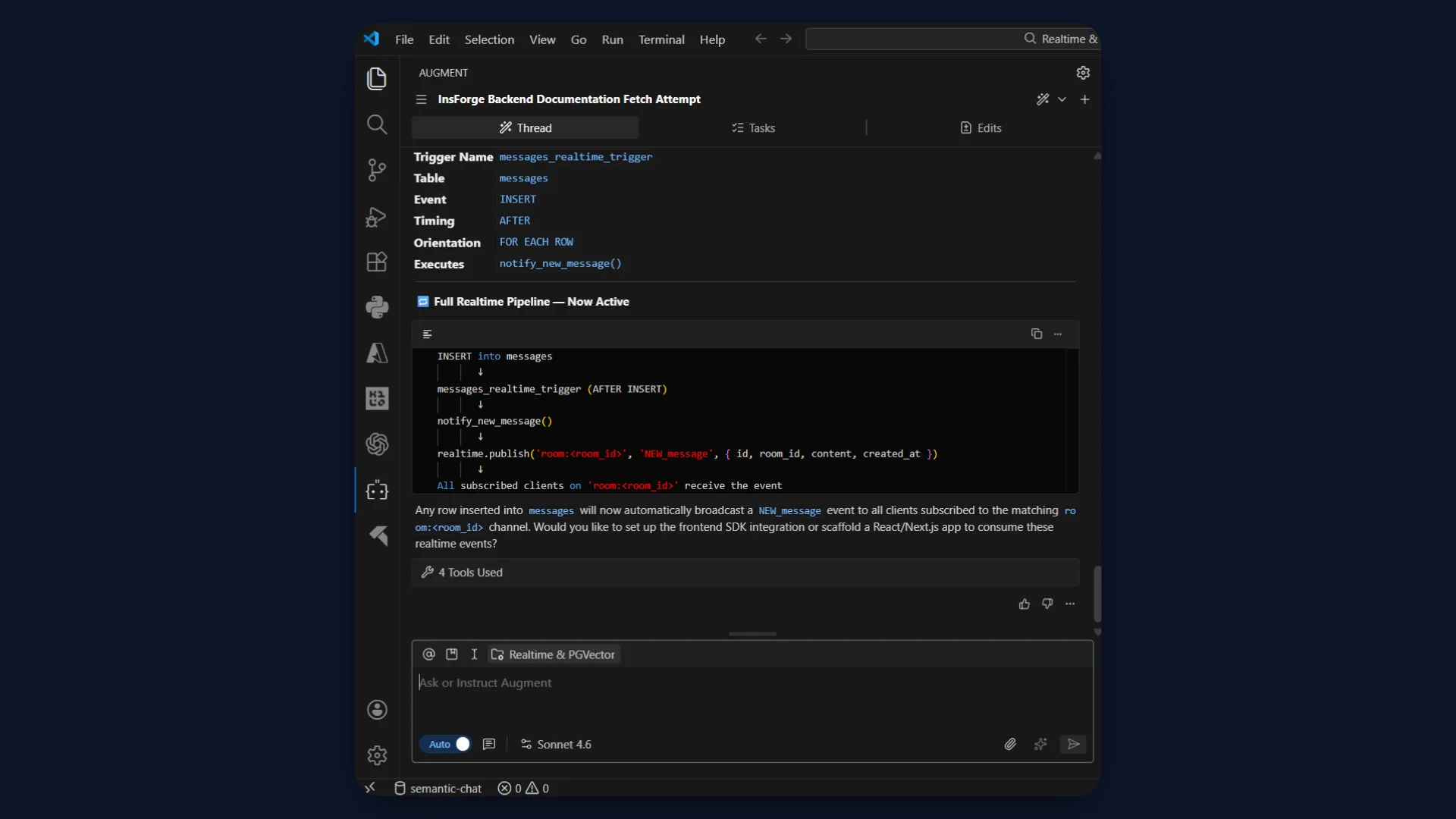1456x819 pixels.
Task: Click the enhance prompt sparkle icon
Action: pos(1040,745)
